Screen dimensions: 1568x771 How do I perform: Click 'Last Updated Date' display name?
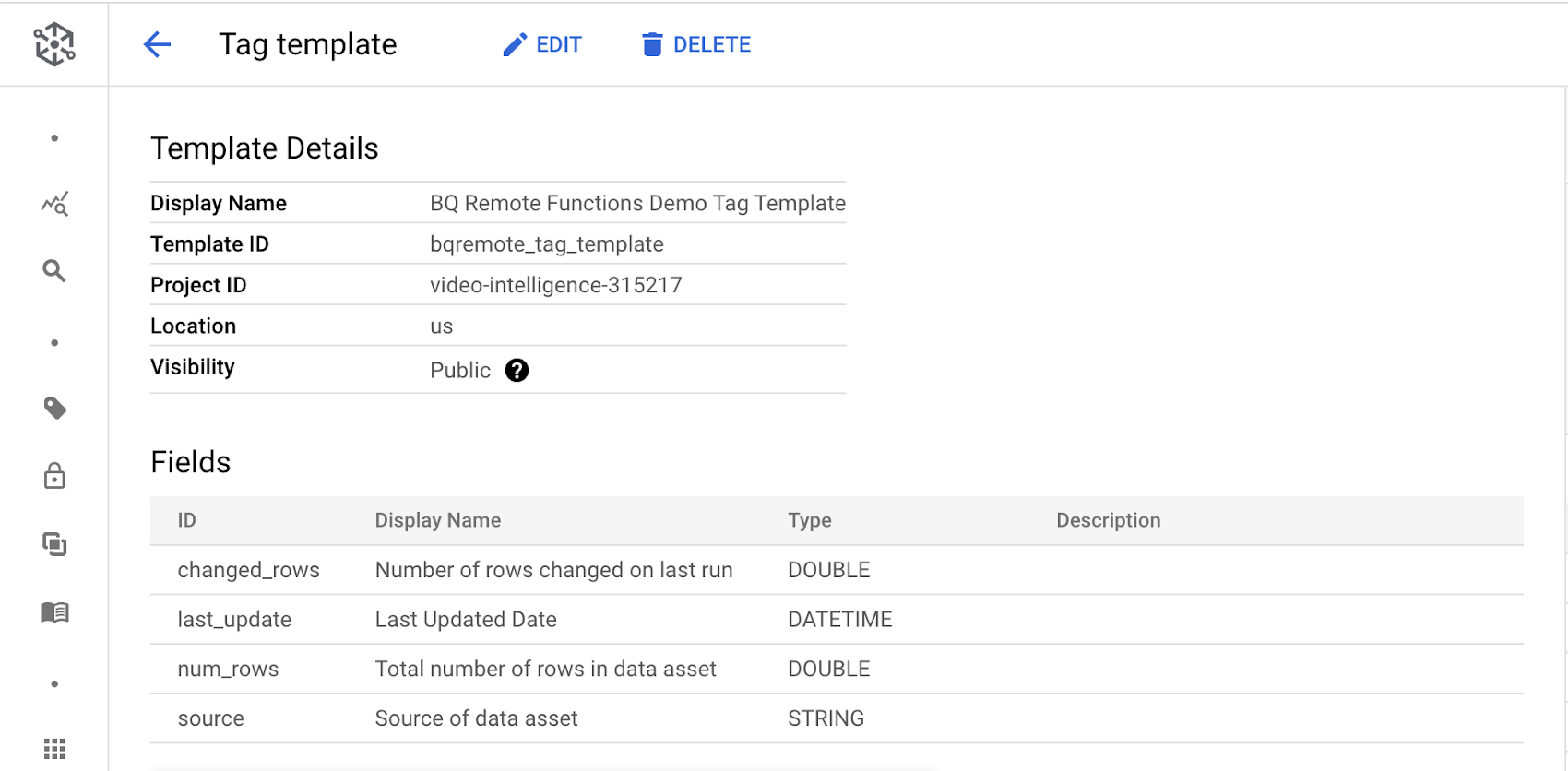click(466, 620)
